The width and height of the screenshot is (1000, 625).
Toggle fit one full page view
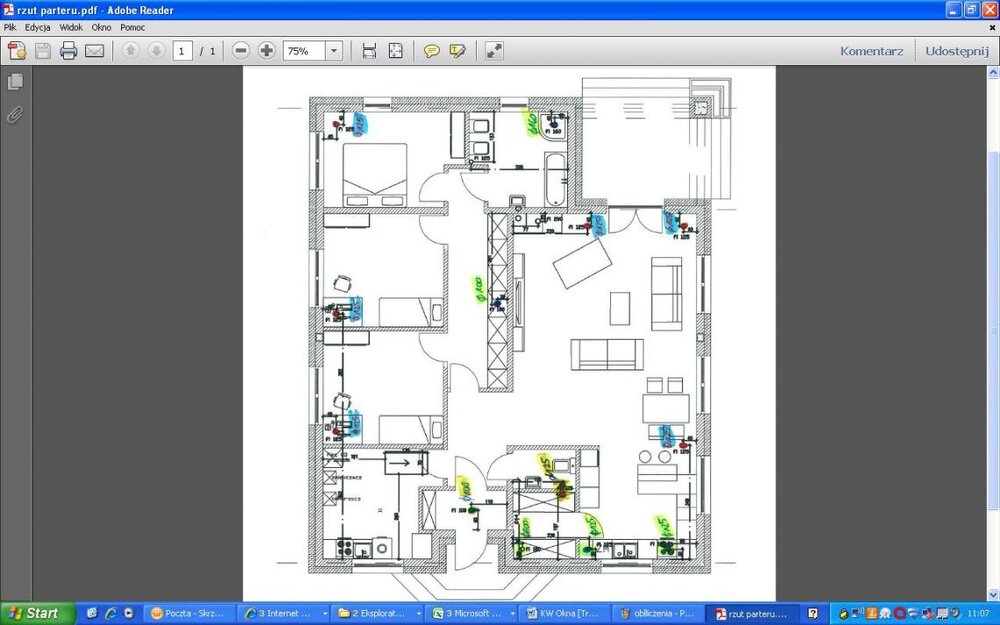coord(396,51)
